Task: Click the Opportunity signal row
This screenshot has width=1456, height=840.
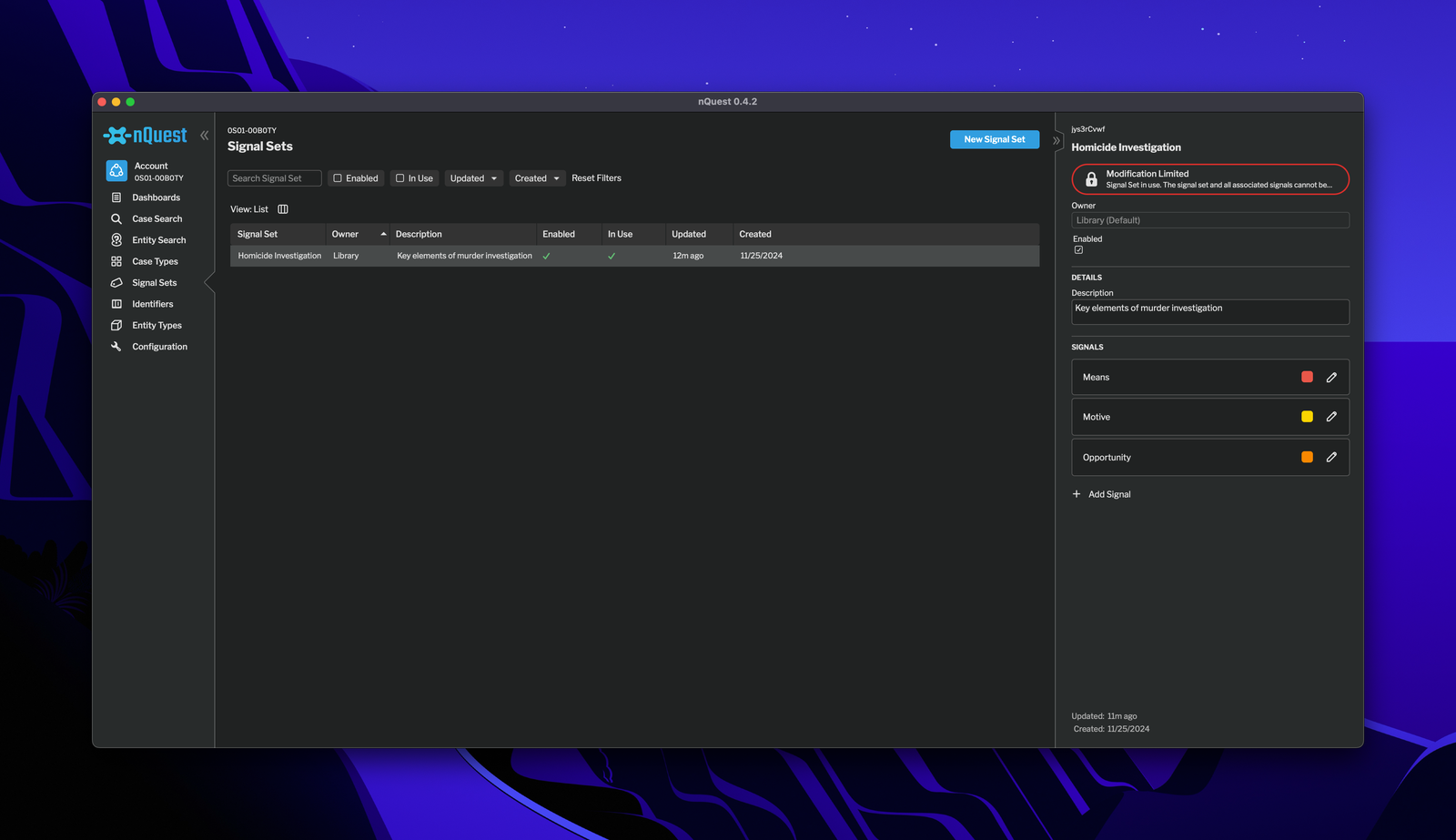Action: pyautogui.click(x=1210, y=457)
